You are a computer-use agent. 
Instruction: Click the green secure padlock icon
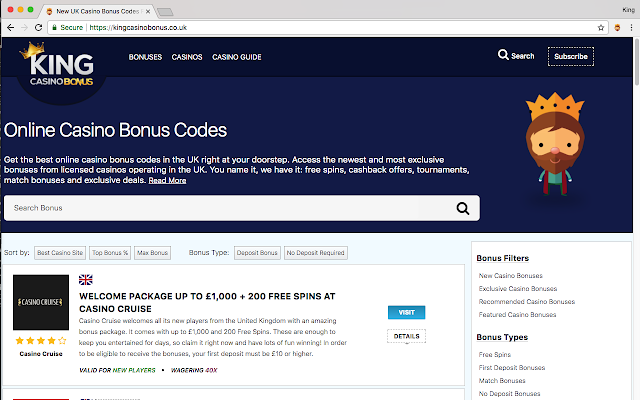[x=54, y=27]
